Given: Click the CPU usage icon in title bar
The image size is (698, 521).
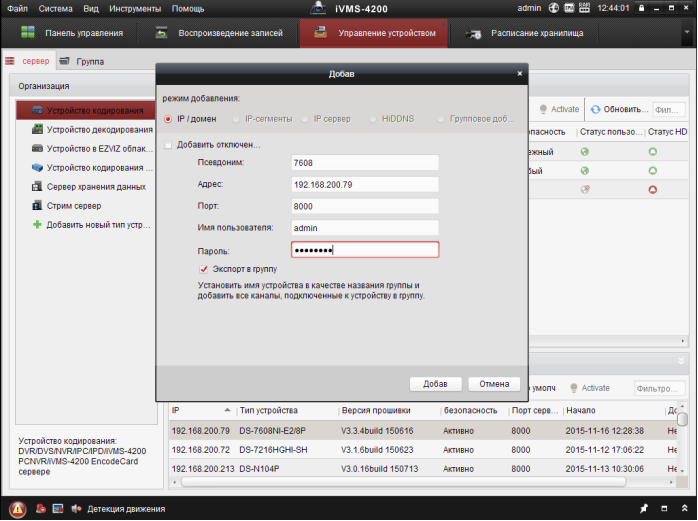Looking at the screenshot, I should coord(569,8).
